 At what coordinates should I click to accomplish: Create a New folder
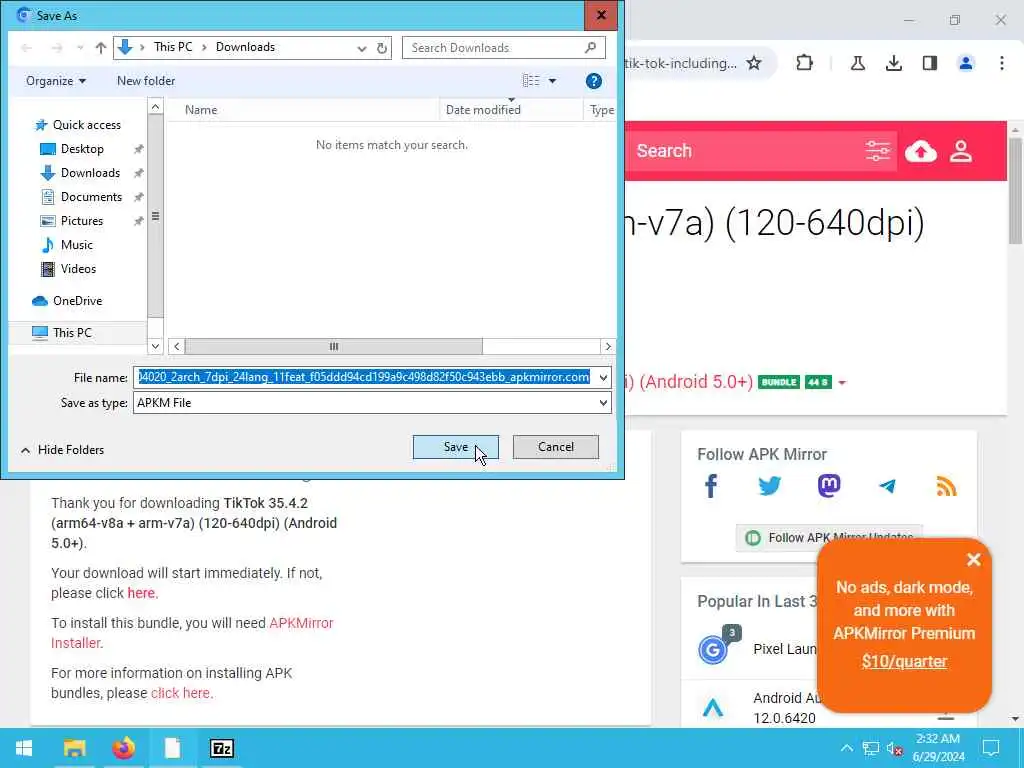(146, 81)
